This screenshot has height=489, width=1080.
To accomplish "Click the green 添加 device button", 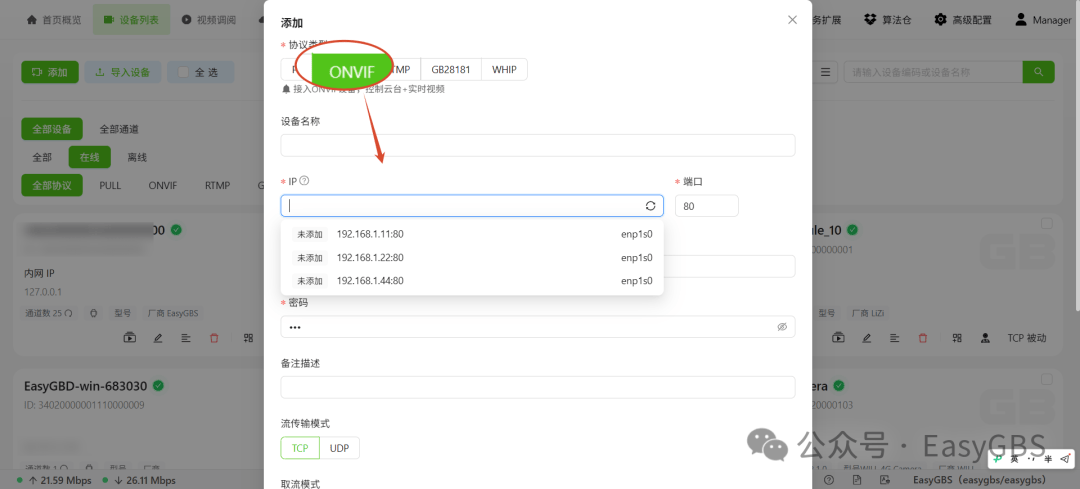I will [x=50, y=72].
